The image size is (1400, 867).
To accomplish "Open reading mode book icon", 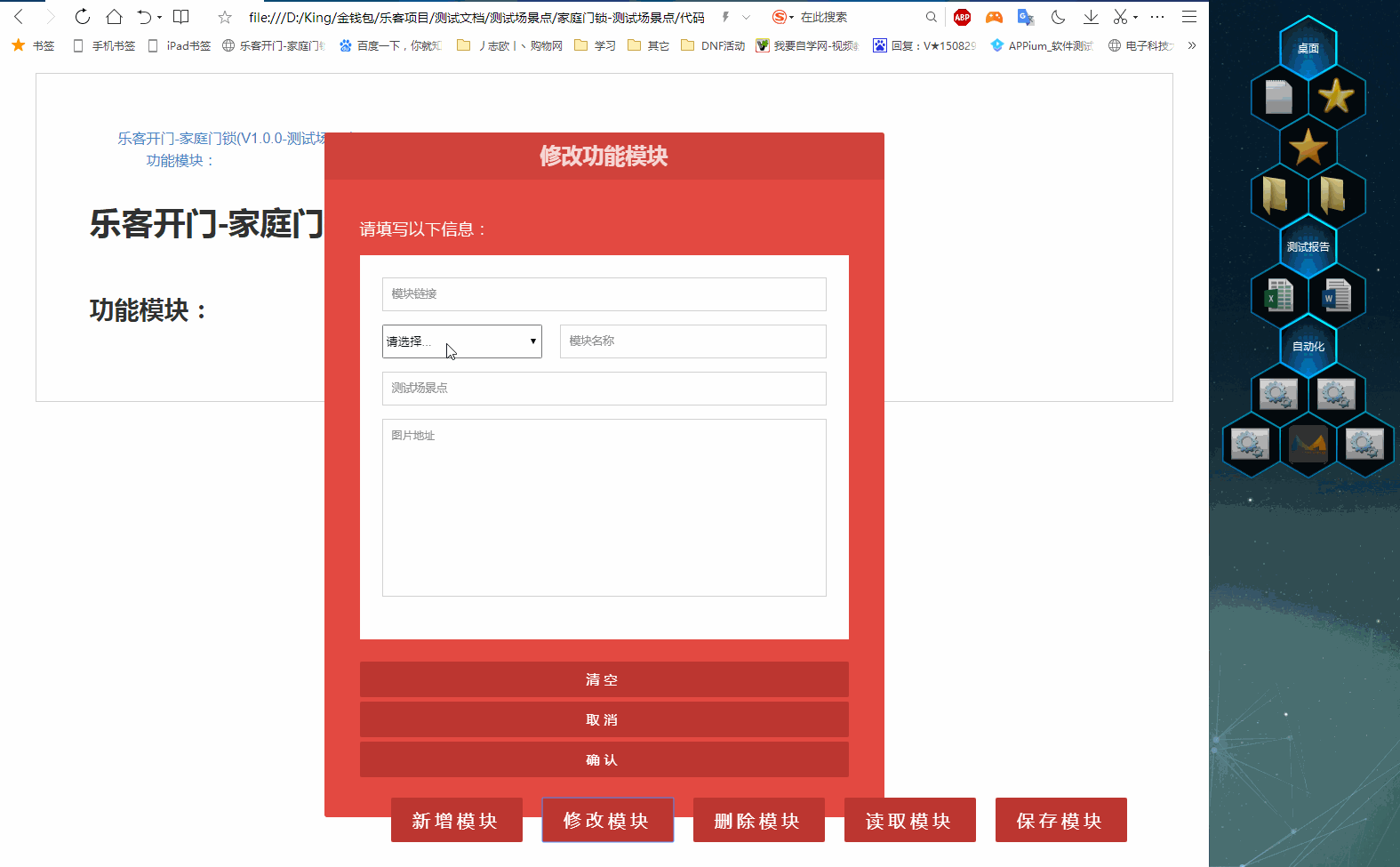I will click(180, 17).
